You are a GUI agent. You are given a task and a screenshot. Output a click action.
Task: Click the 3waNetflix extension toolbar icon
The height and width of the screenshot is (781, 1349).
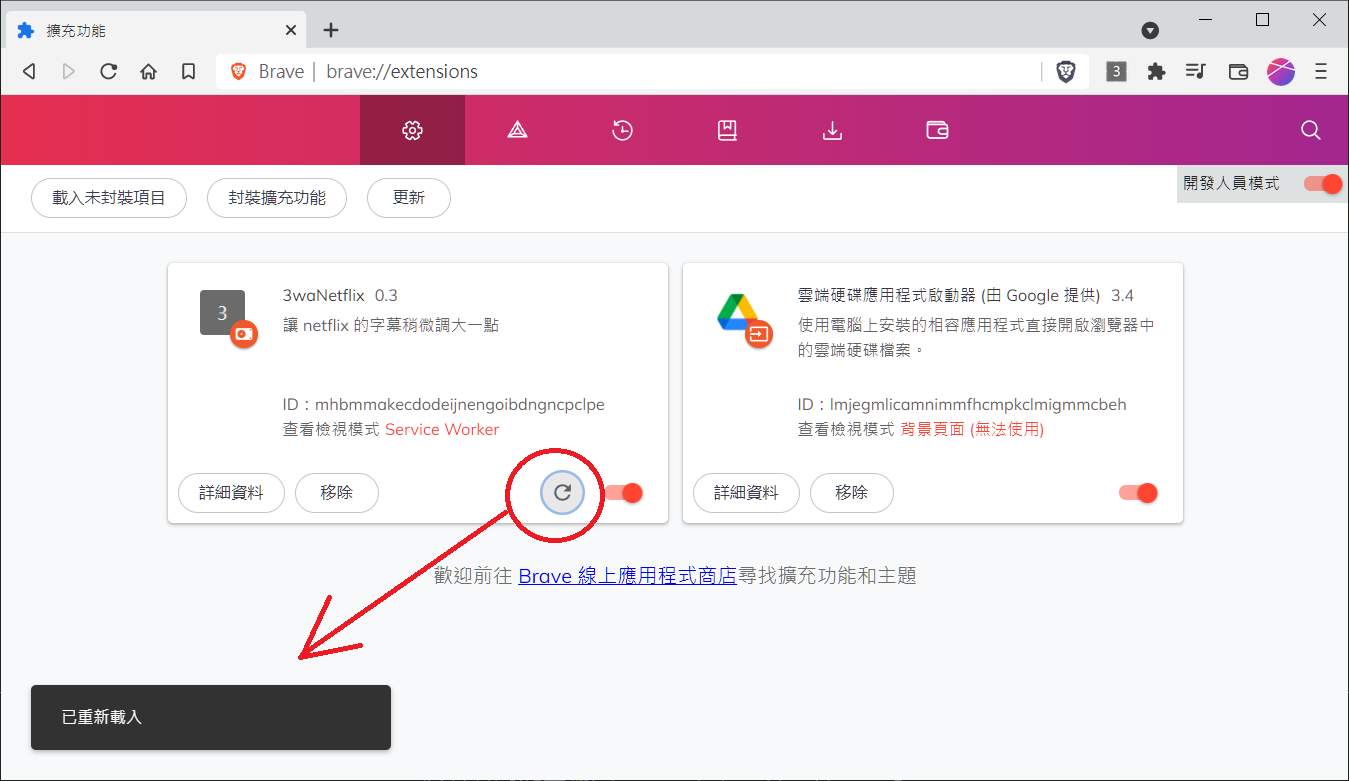click(x=1117, y=72)
